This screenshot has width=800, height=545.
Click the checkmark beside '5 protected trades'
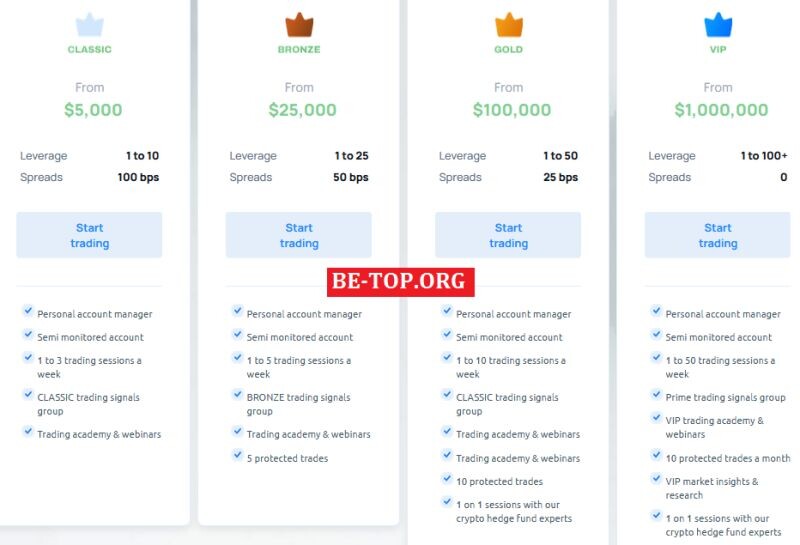(x=238, y=455)
